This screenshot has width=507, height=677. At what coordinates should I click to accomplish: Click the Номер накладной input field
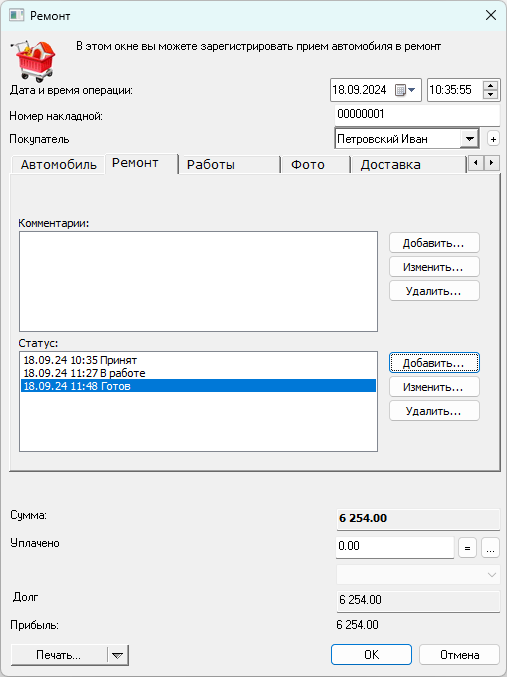tap(417, 115)
